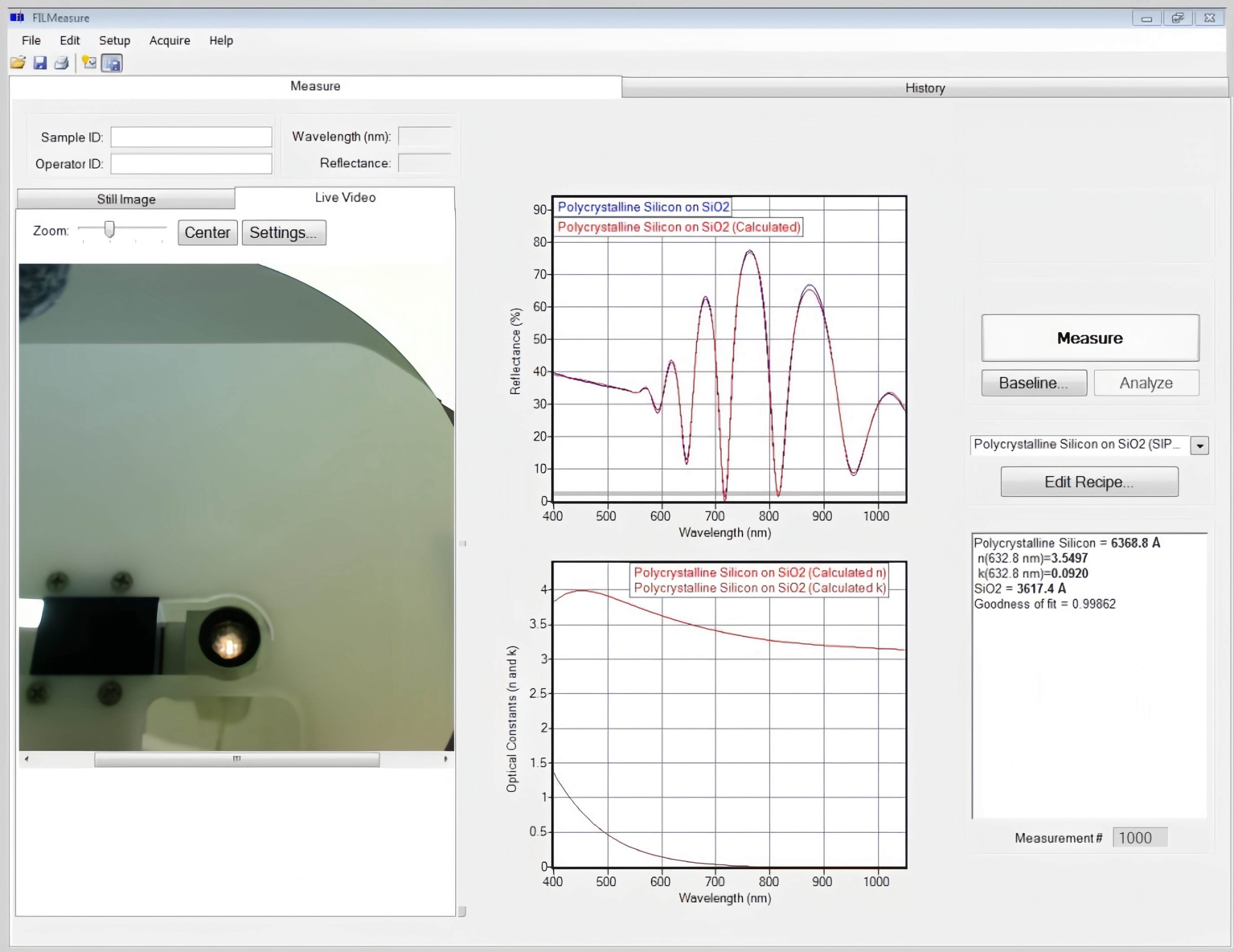Open the recipe dropdown arrow
Image resolution: width=1234 pixels, height=952 pixels.
1200,446
